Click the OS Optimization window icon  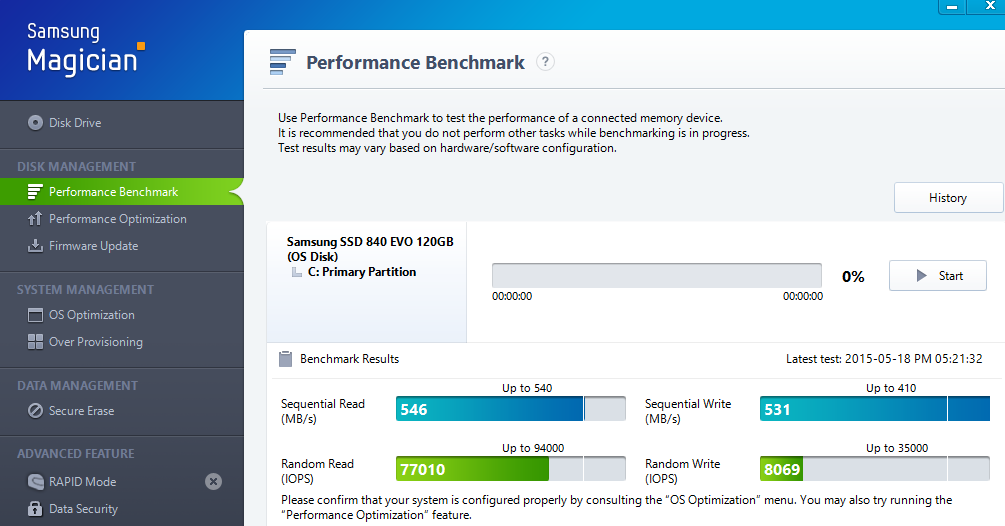pyautogui.click(x=35, y=315)
